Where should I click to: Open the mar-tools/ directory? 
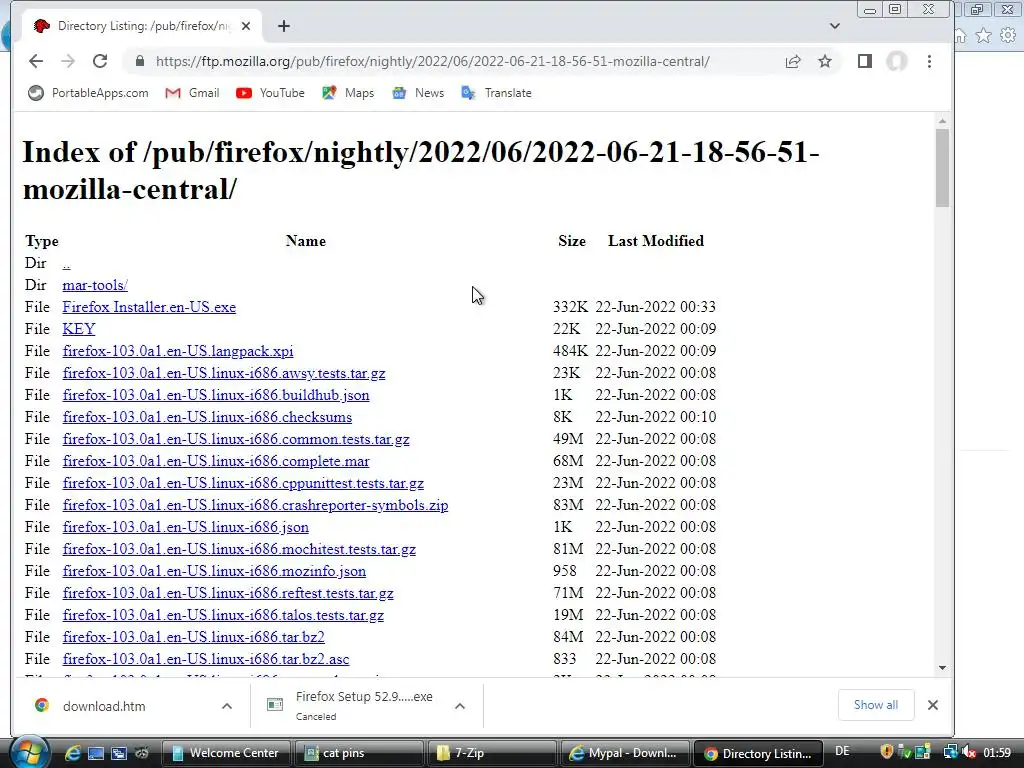pyautogui.click(x=95, y=285)
